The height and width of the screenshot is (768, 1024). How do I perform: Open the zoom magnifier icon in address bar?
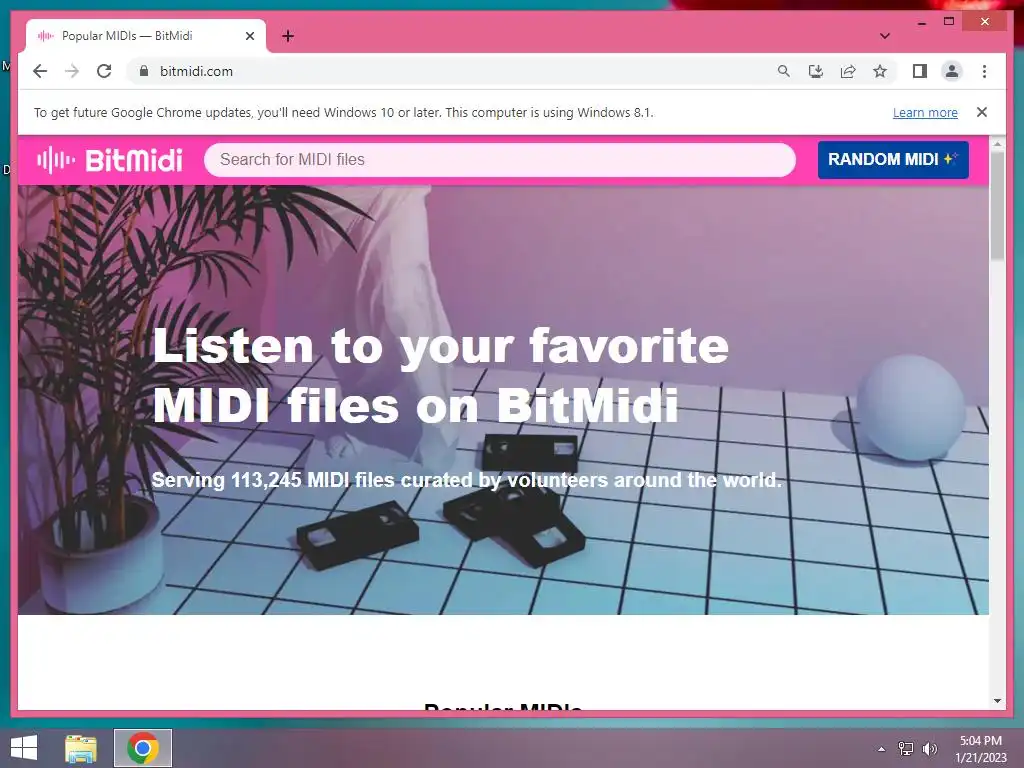click(784, 71)
